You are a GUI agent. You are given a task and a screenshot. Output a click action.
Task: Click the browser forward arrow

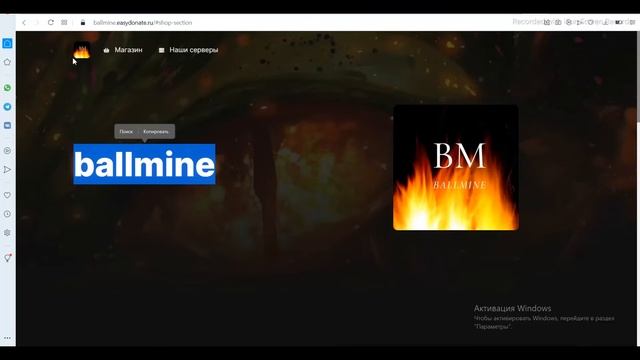tap(37, 22)
